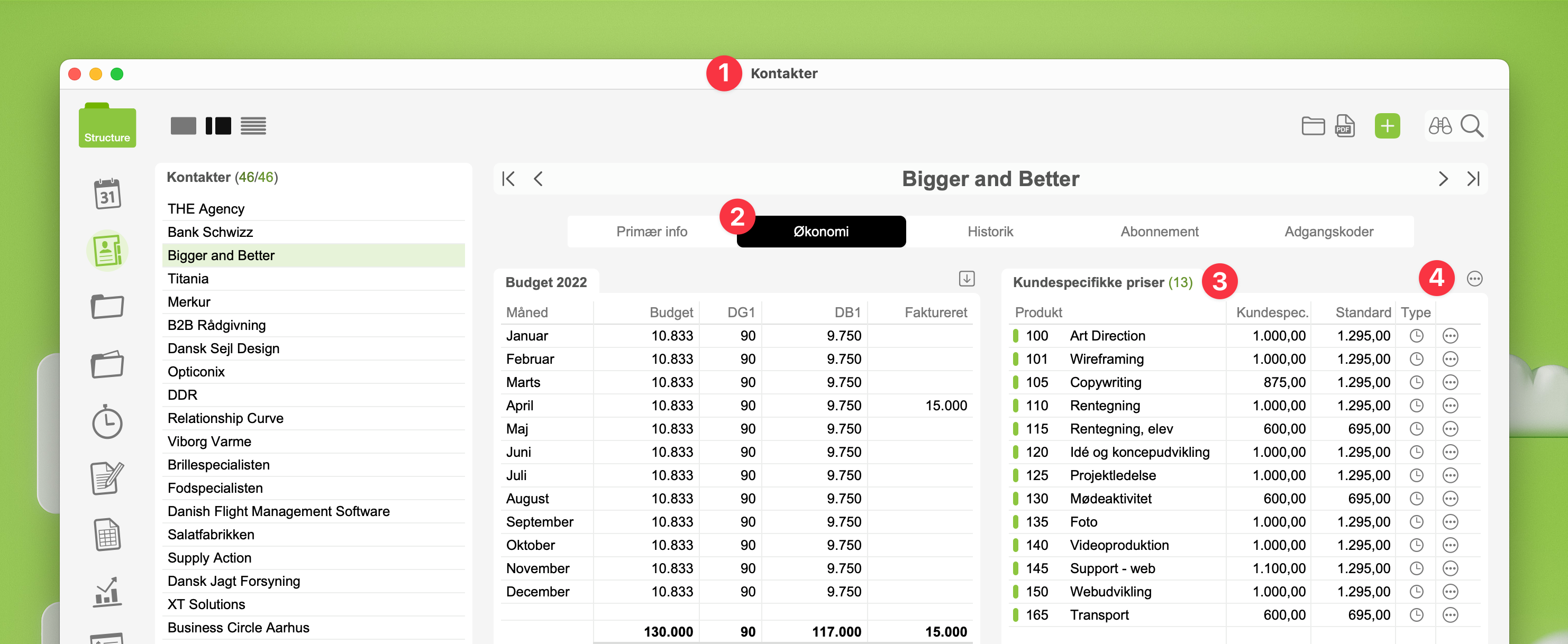Click the PDF export icon
The height and width of the screenshot is (644, 1568).
coord(1345,126)
